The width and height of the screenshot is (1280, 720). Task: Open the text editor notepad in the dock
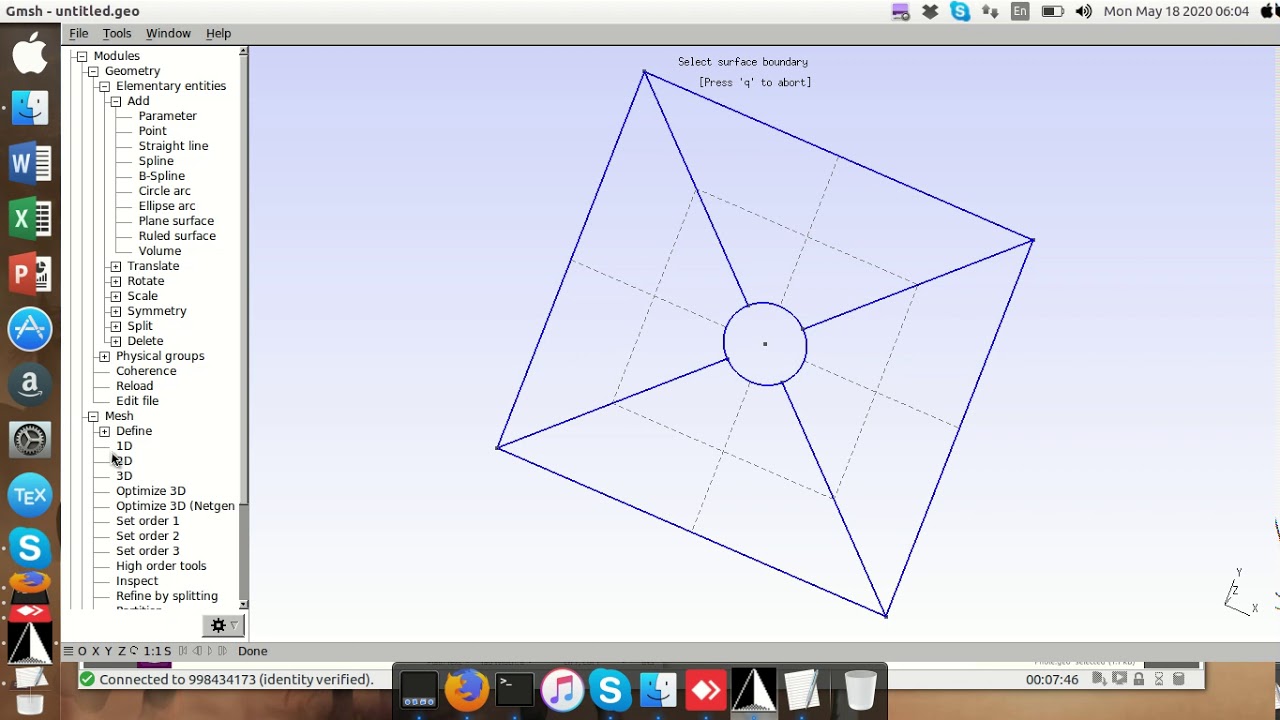pyautogui.click(x=802, y=689)
